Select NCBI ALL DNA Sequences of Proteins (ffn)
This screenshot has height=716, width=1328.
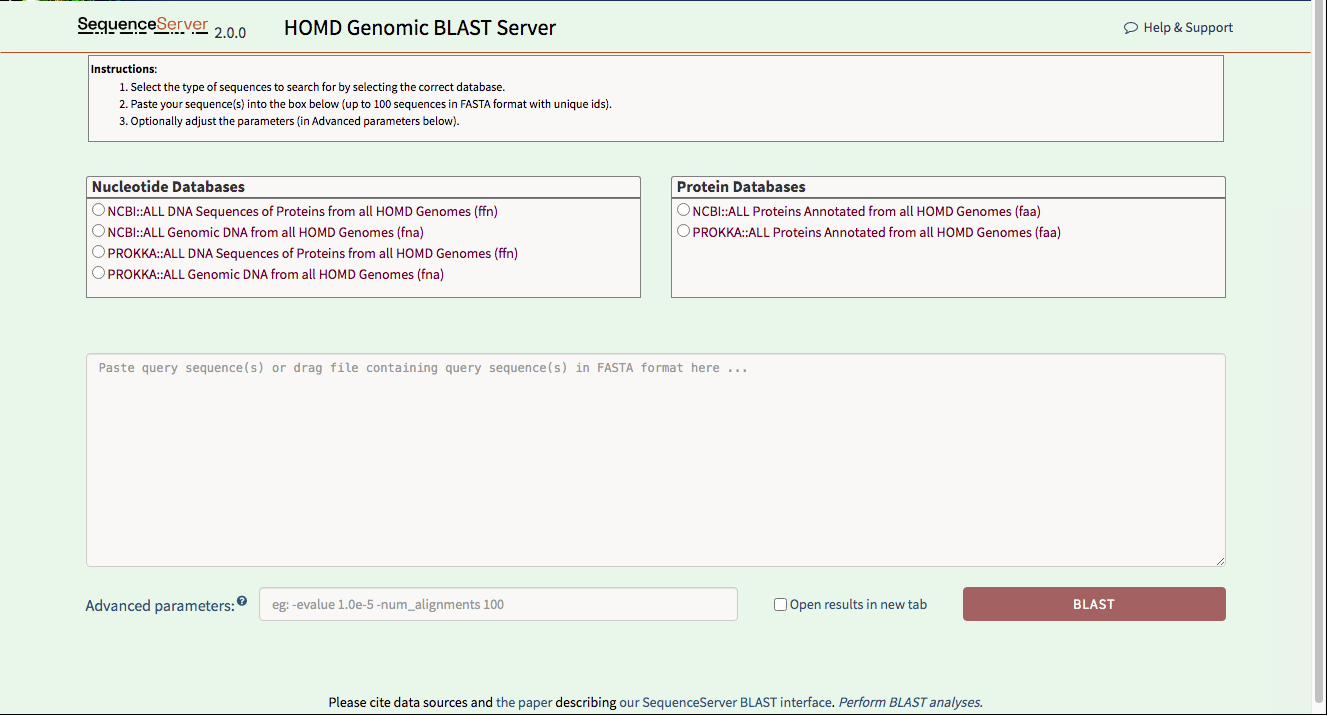pos(98,211)
